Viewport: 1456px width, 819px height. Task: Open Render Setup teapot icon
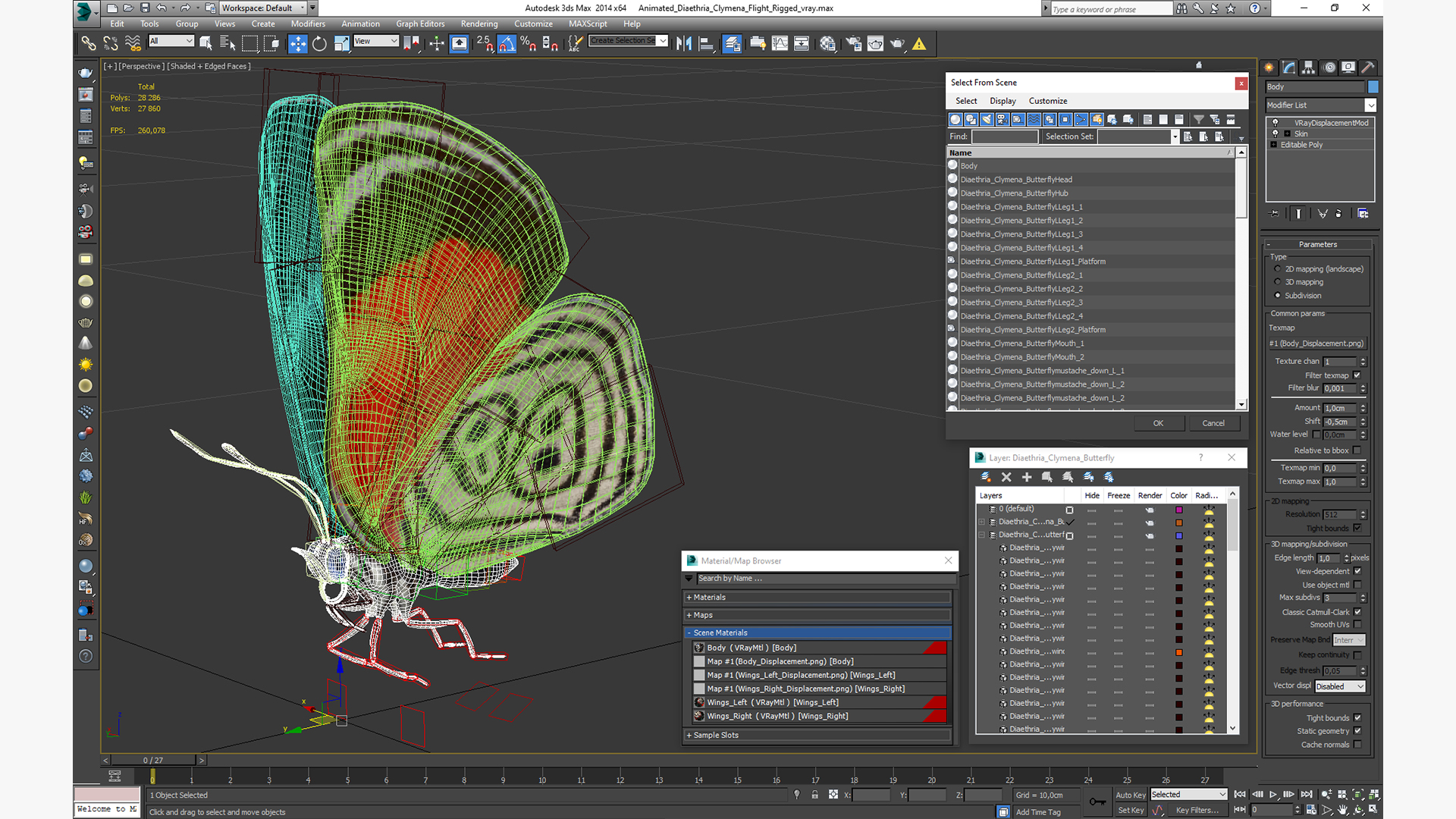(854, 44)
